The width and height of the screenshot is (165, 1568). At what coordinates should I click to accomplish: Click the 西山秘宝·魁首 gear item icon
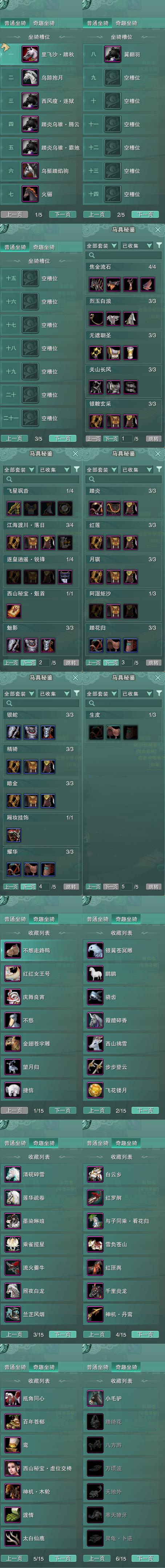pyautogui.click(x=13, y=610)
